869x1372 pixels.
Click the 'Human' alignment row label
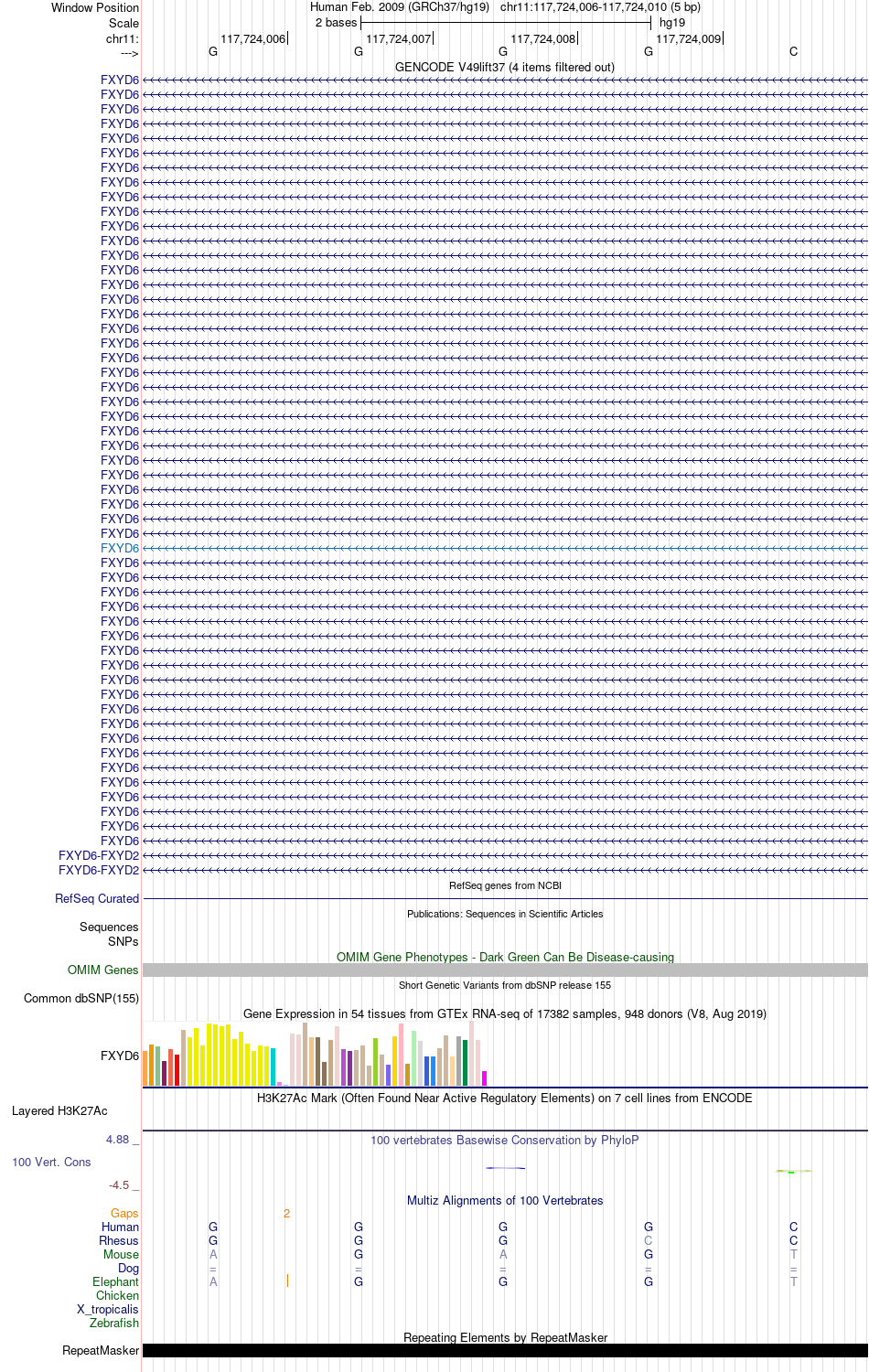click(x=121, y=1227)
